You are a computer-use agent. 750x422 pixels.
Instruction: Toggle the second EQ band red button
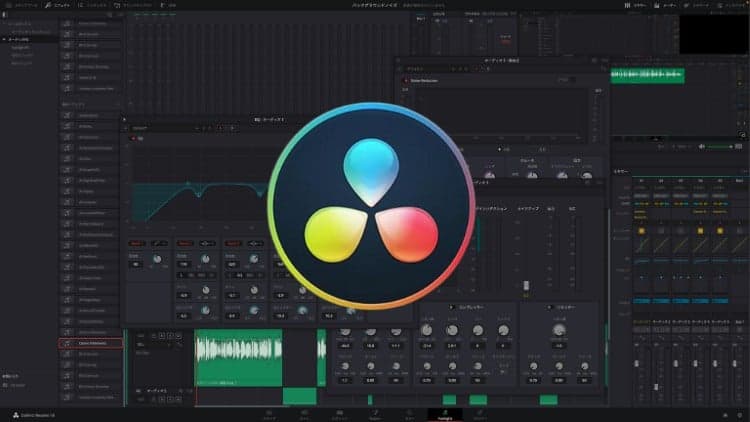[185, 243]
